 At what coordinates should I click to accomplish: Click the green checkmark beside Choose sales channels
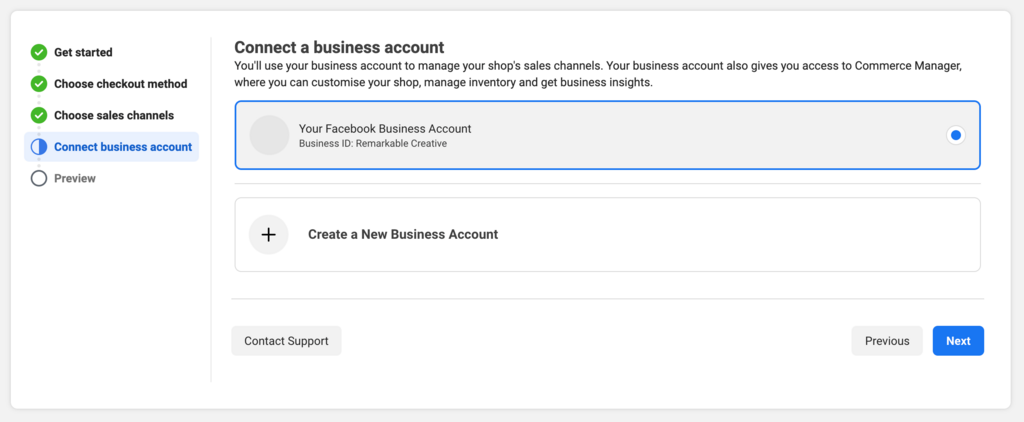pos(39,115)
